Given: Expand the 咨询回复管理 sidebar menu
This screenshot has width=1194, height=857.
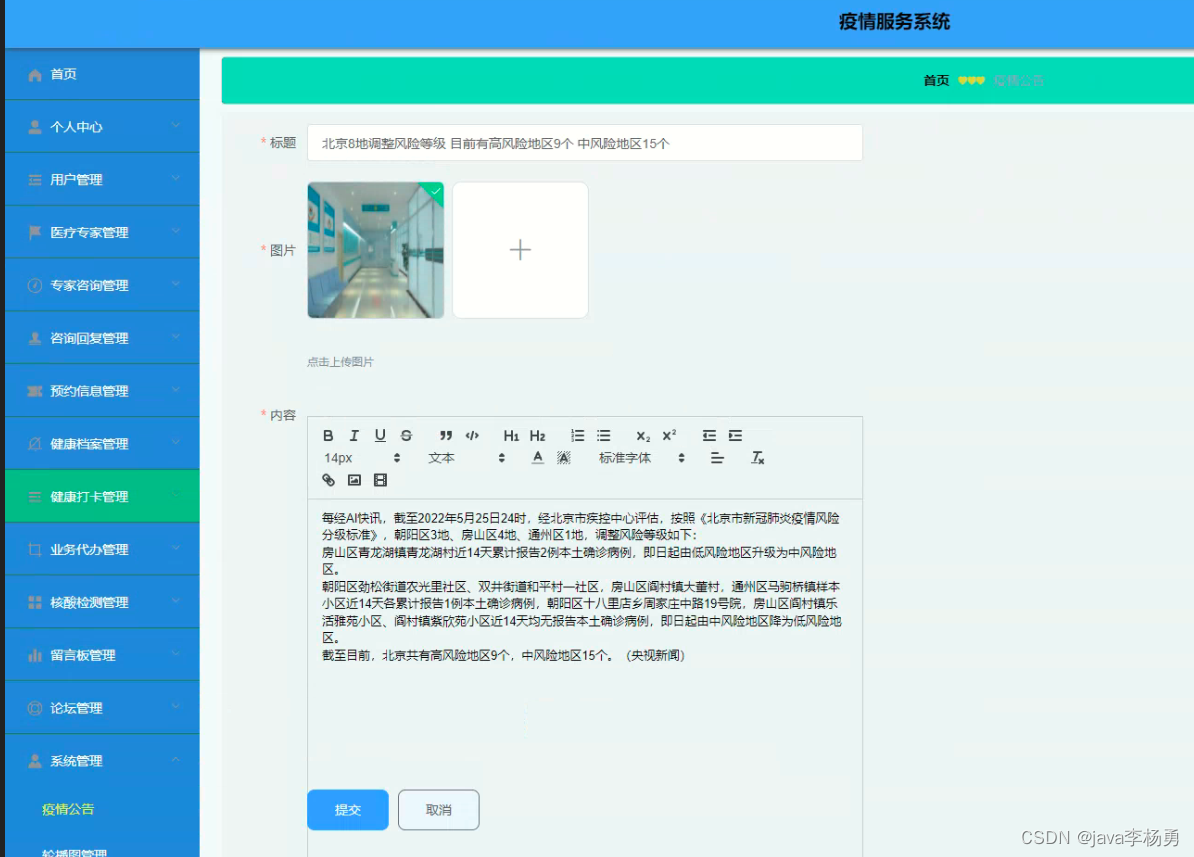Looking at the screenshot, I should (x=102, y=338).
